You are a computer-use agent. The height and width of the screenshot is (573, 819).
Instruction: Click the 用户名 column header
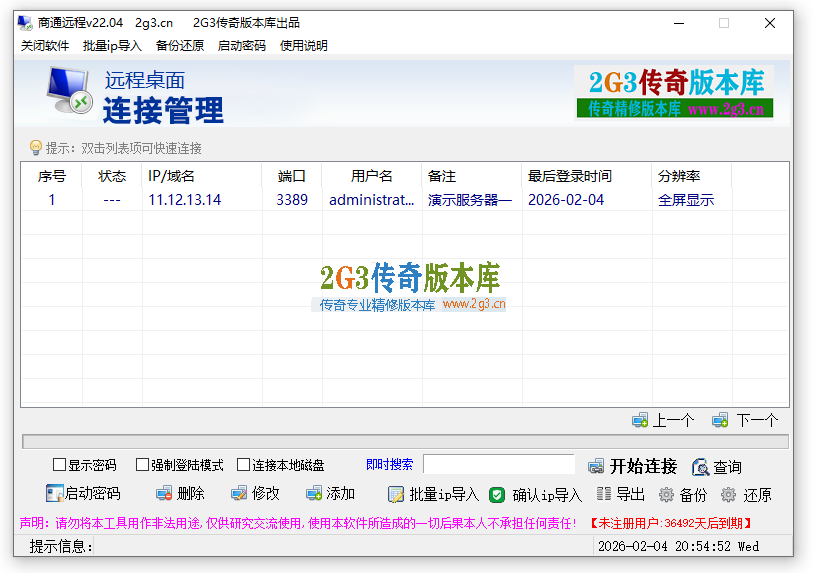coord(371,176)
